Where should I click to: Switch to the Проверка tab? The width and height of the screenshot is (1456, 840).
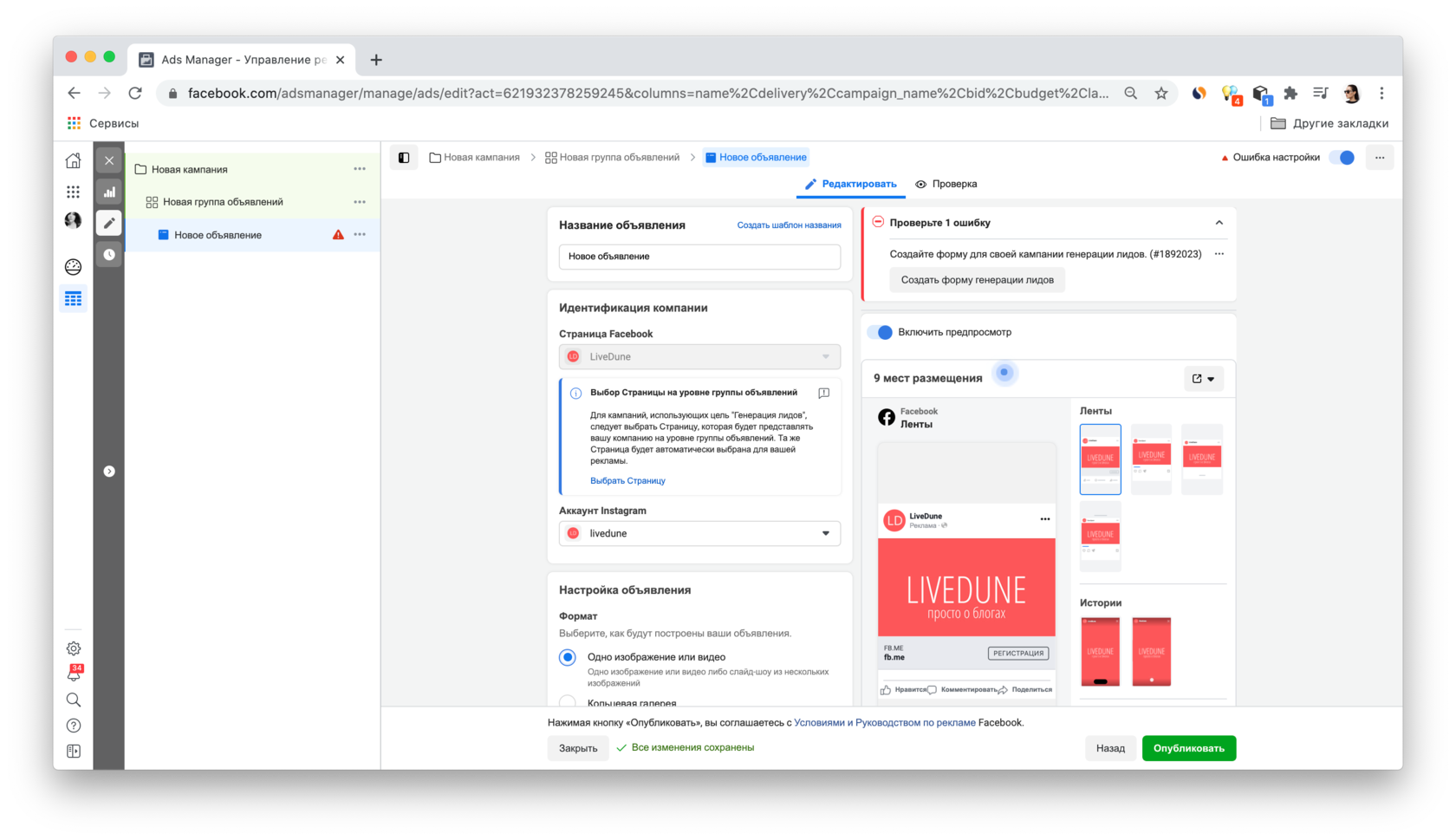[946, 184]
